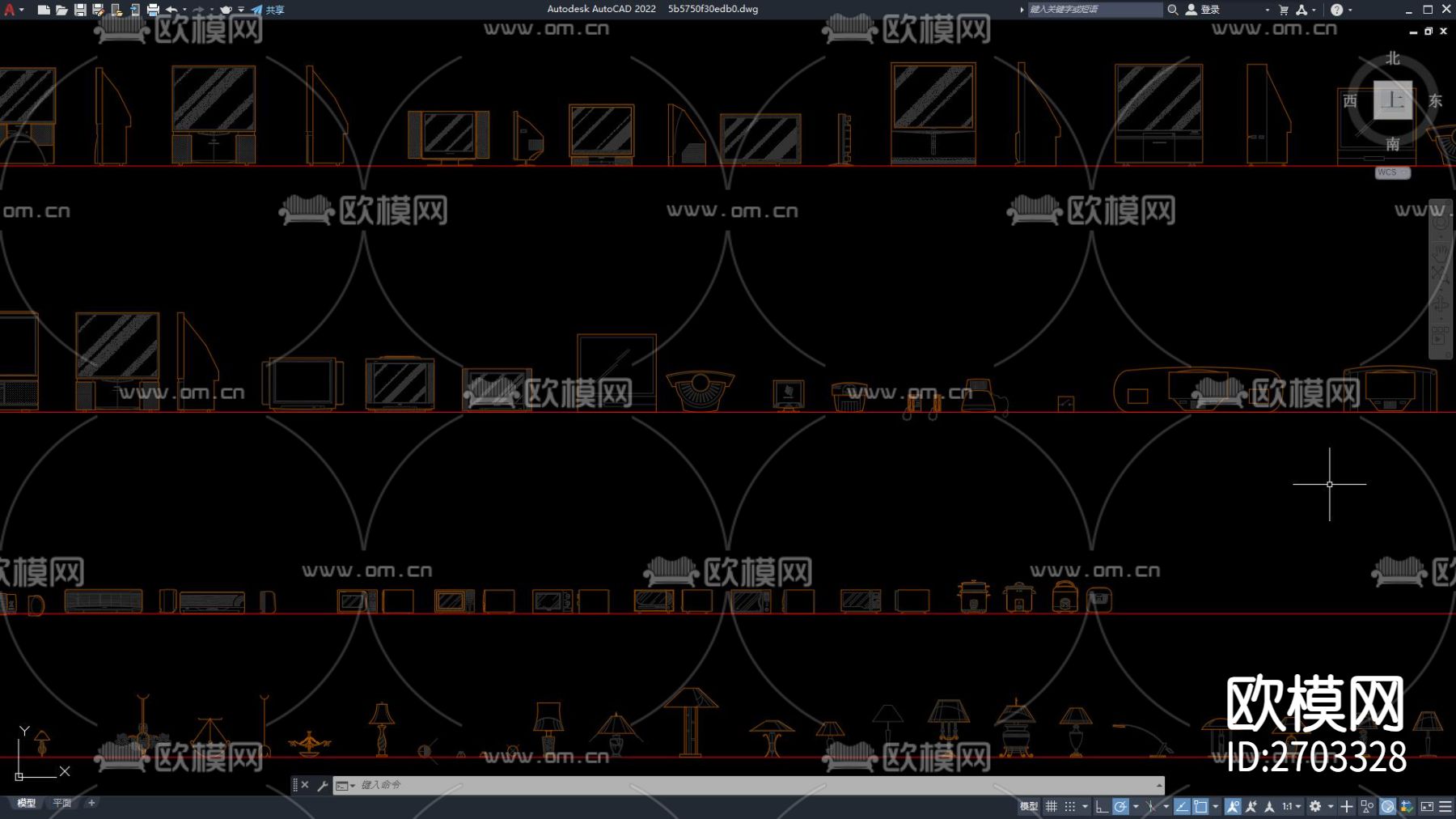The image size is (1456, 819).
Task: Click ViewCube 东 east direction label
Action: tap(1436, 101)
